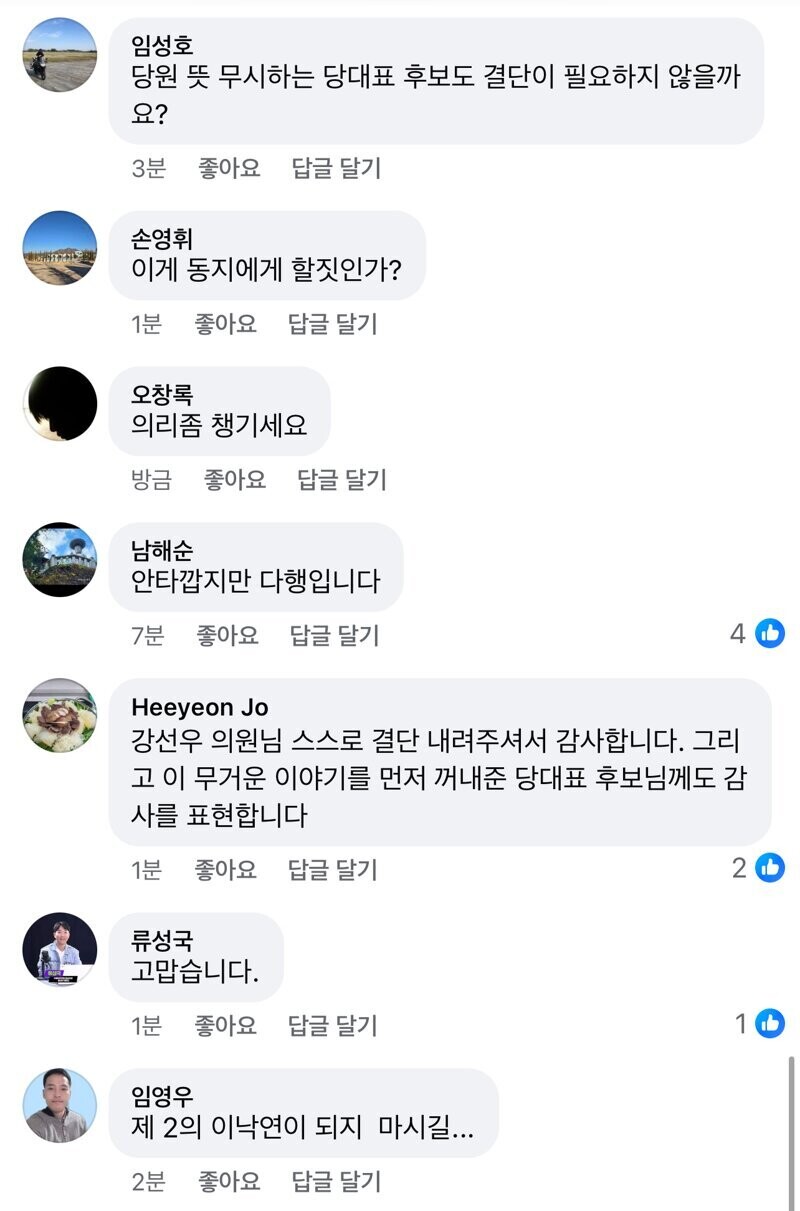800x1211 pixels.
Task: Open the like reaction icon on 류성국's comment
Action: pos(769,1024)
